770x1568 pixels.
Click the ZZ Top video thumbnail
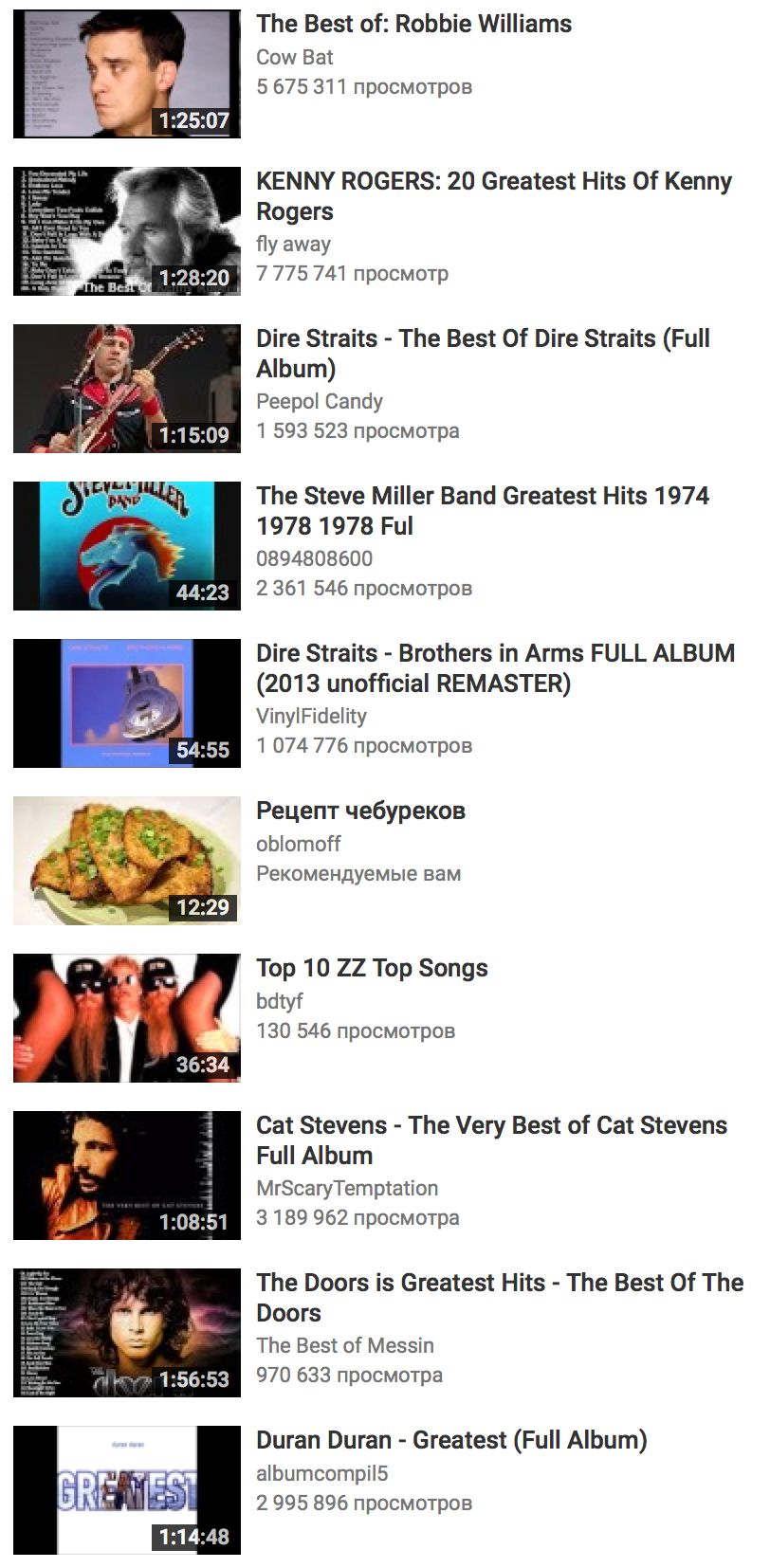[x=126, y=1018]
